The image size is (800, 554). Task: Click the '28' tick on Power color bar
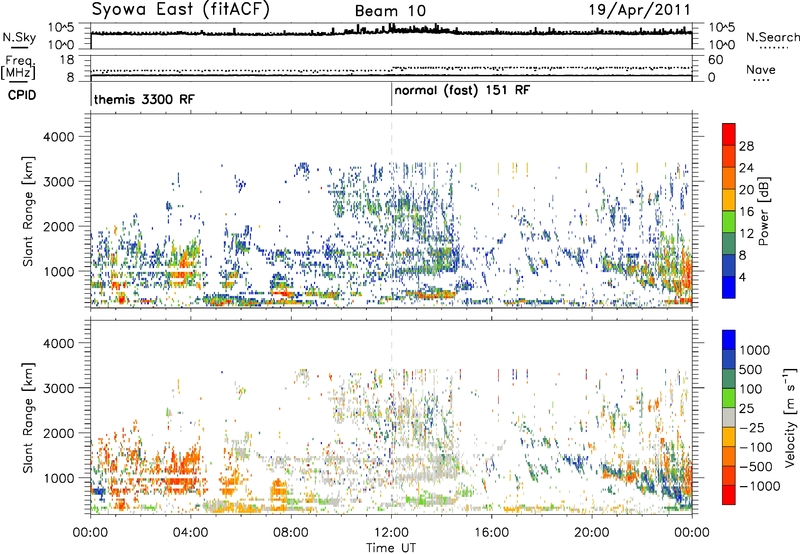(746, 146)
